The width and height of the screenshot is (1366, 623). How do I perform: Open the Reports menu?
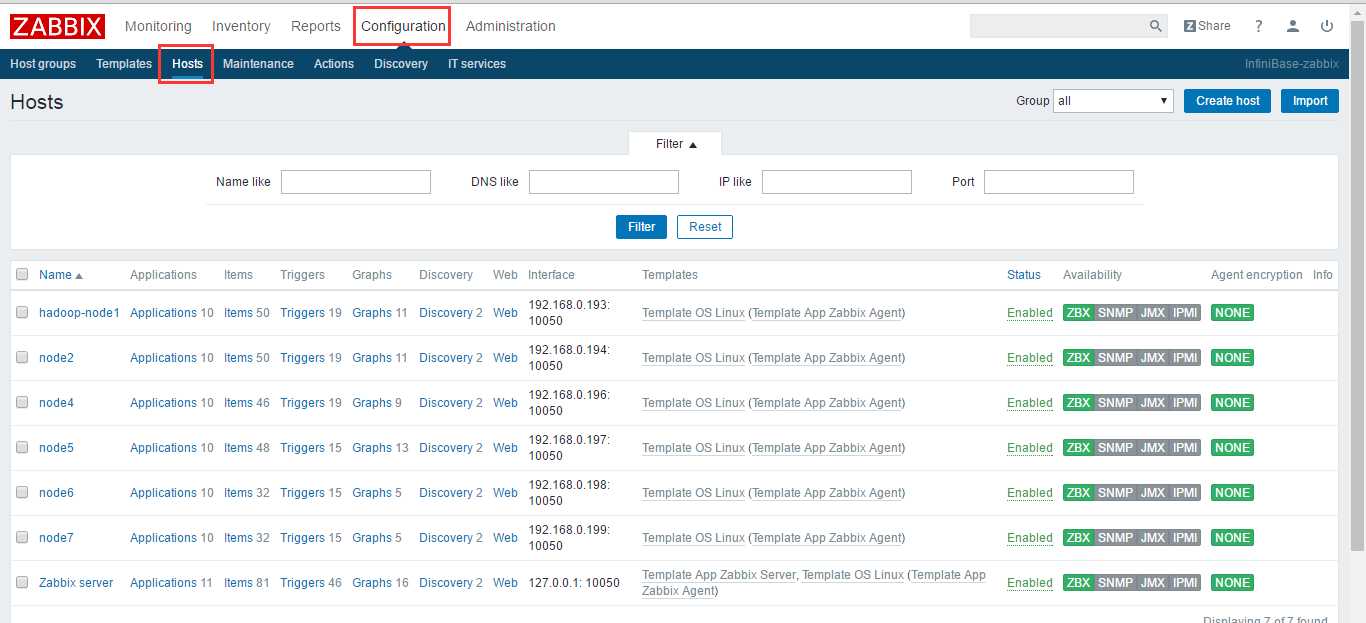click(316, 26)
